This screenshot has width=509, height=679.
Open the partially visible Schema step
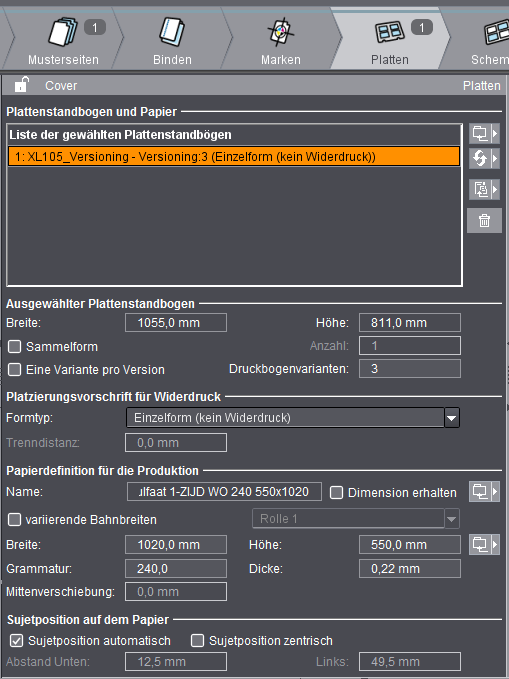tap(481, 40)
